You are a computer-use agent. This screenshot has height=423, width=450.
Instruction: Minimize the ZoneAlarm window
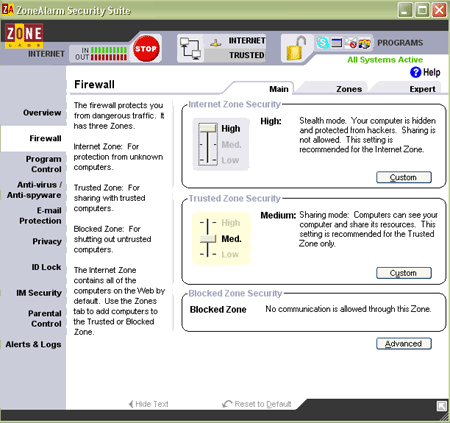click(x=405, y=10)
